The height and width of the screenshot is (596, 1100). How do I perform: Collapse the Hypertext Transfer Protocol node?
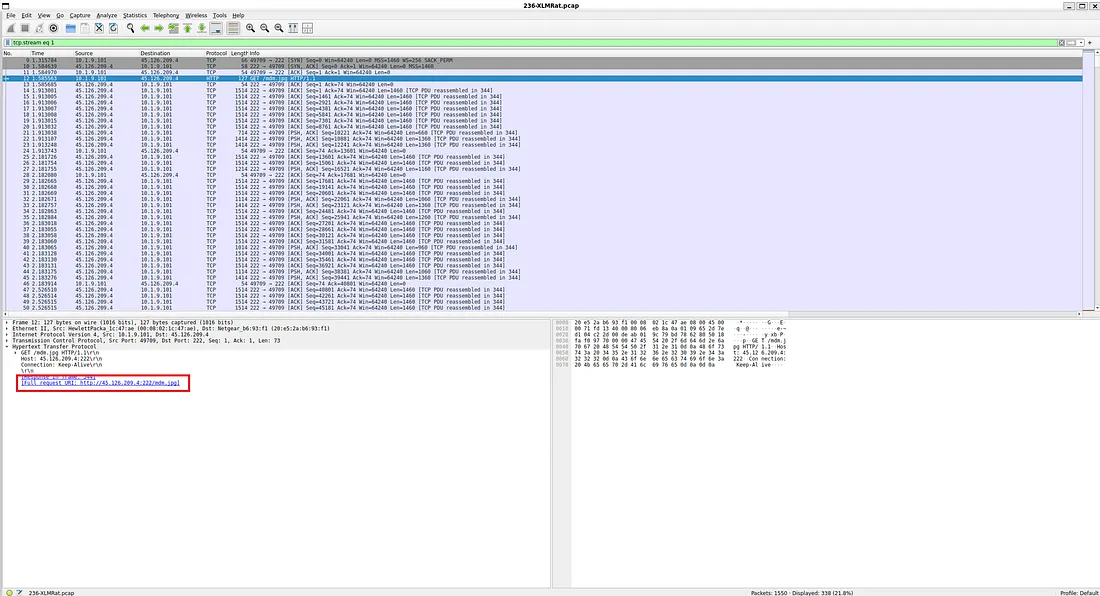[x=7, y=347]
